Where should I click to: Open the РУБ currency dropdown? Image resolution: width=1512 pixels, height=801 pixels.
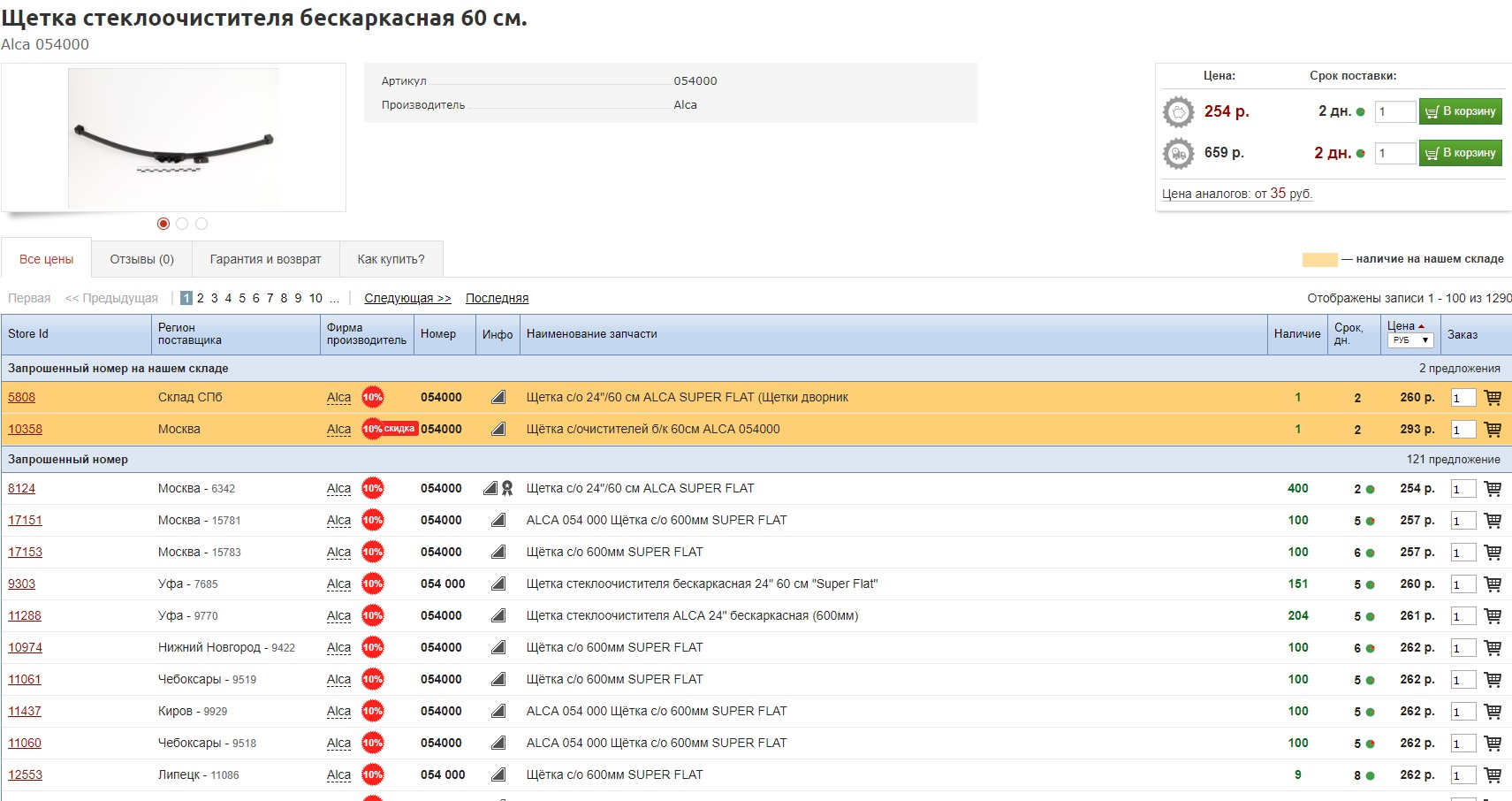[x=1409, y=340]
